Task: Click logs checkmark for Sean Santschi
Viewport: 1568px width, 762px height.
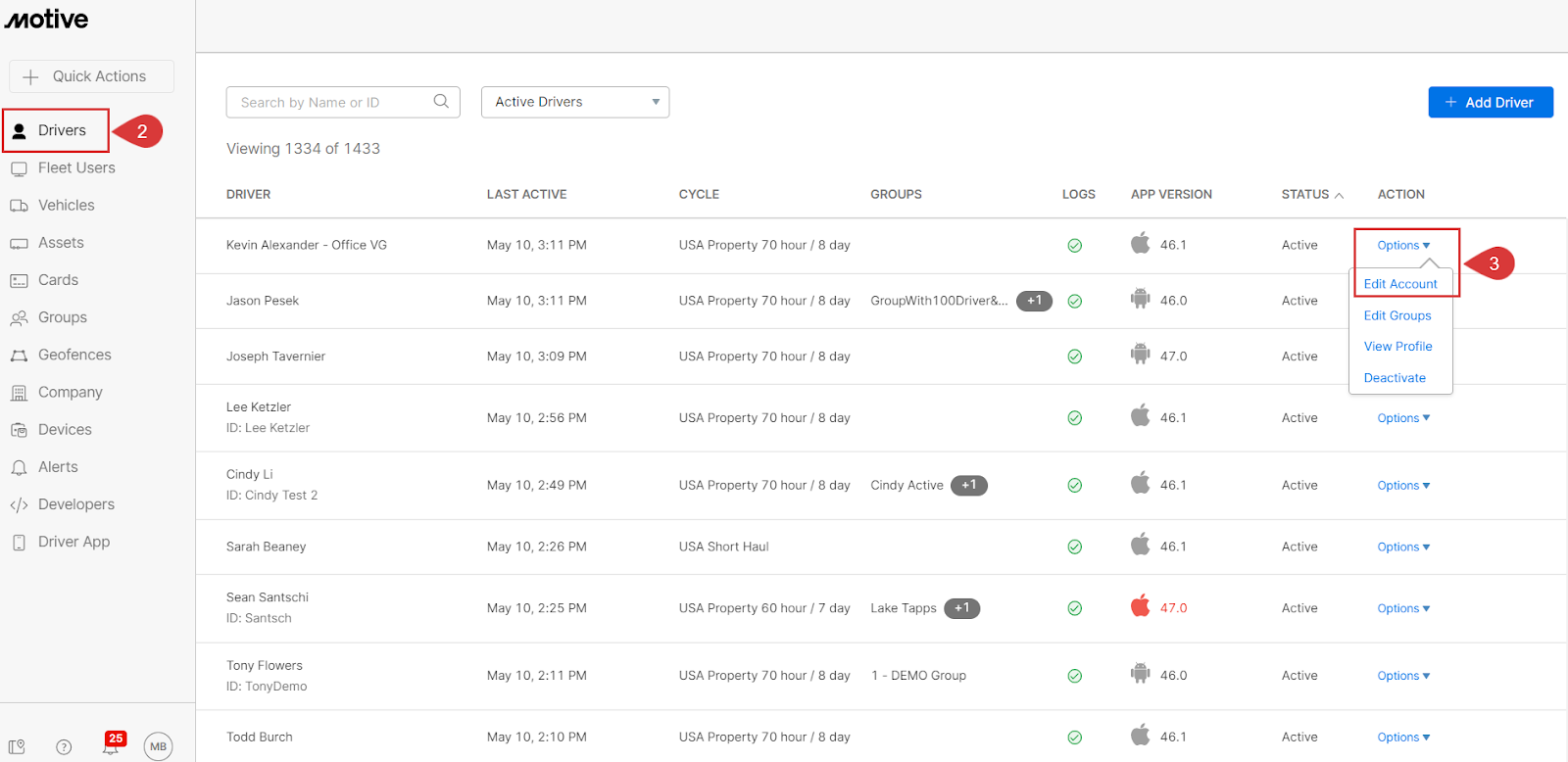Action: (1074, 608)
